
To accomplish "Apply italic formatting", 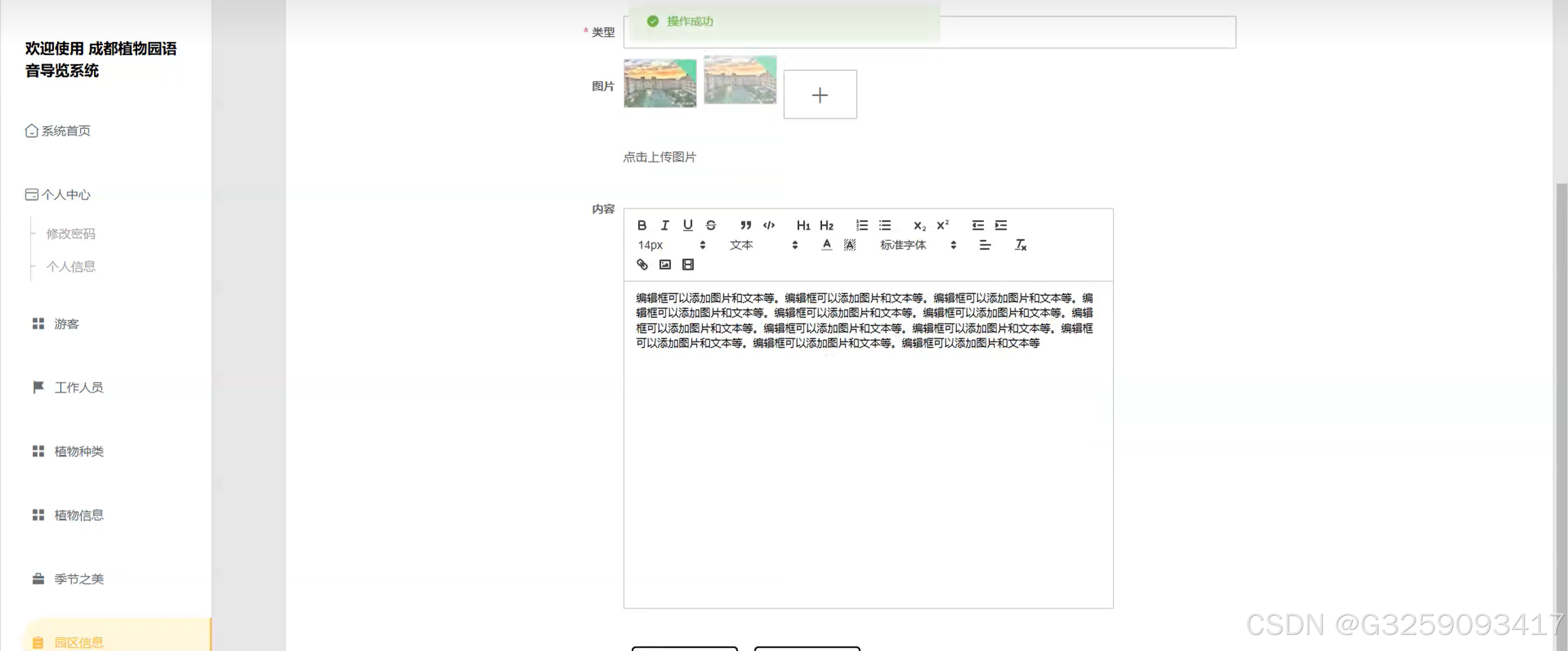I will coord(665,225).
